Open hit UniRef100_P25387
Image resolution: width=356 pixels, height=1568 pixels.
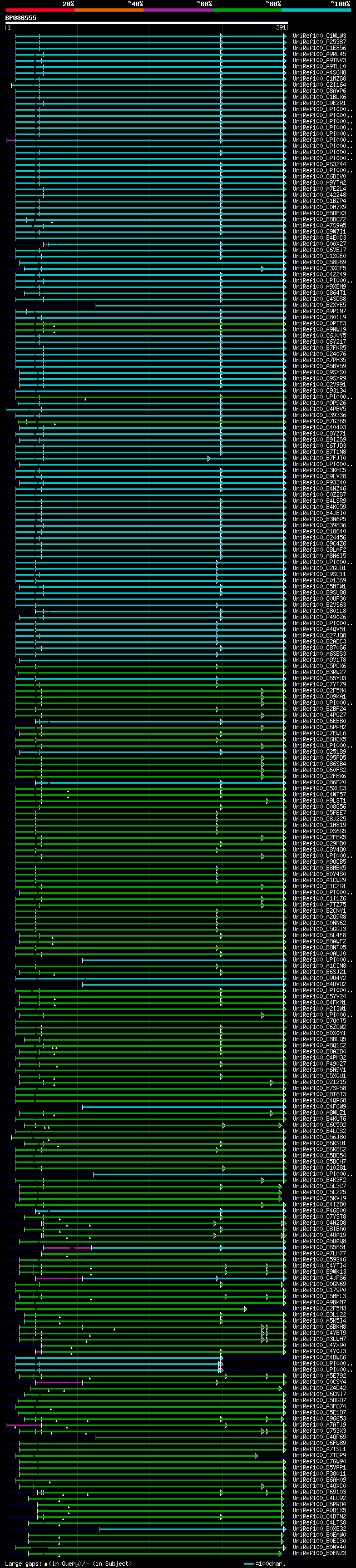tap(319, 42)
